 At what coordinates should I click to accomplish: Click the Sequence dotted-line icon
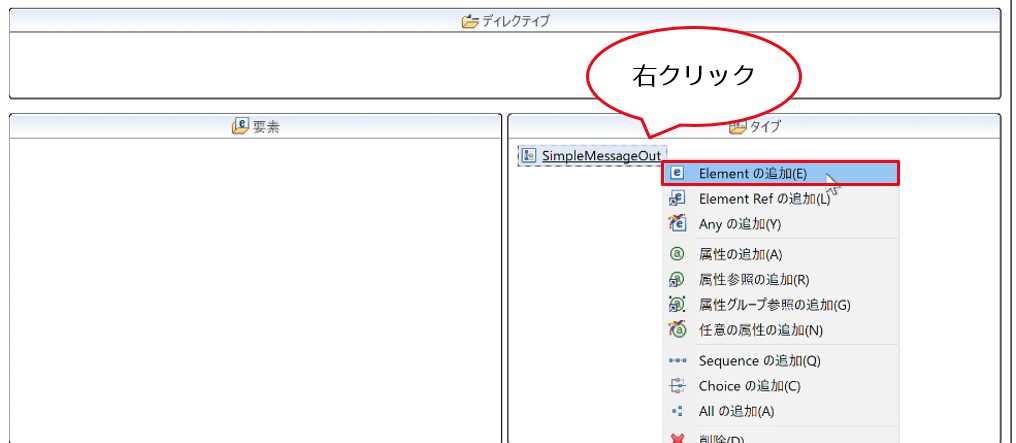click(676, 360)
